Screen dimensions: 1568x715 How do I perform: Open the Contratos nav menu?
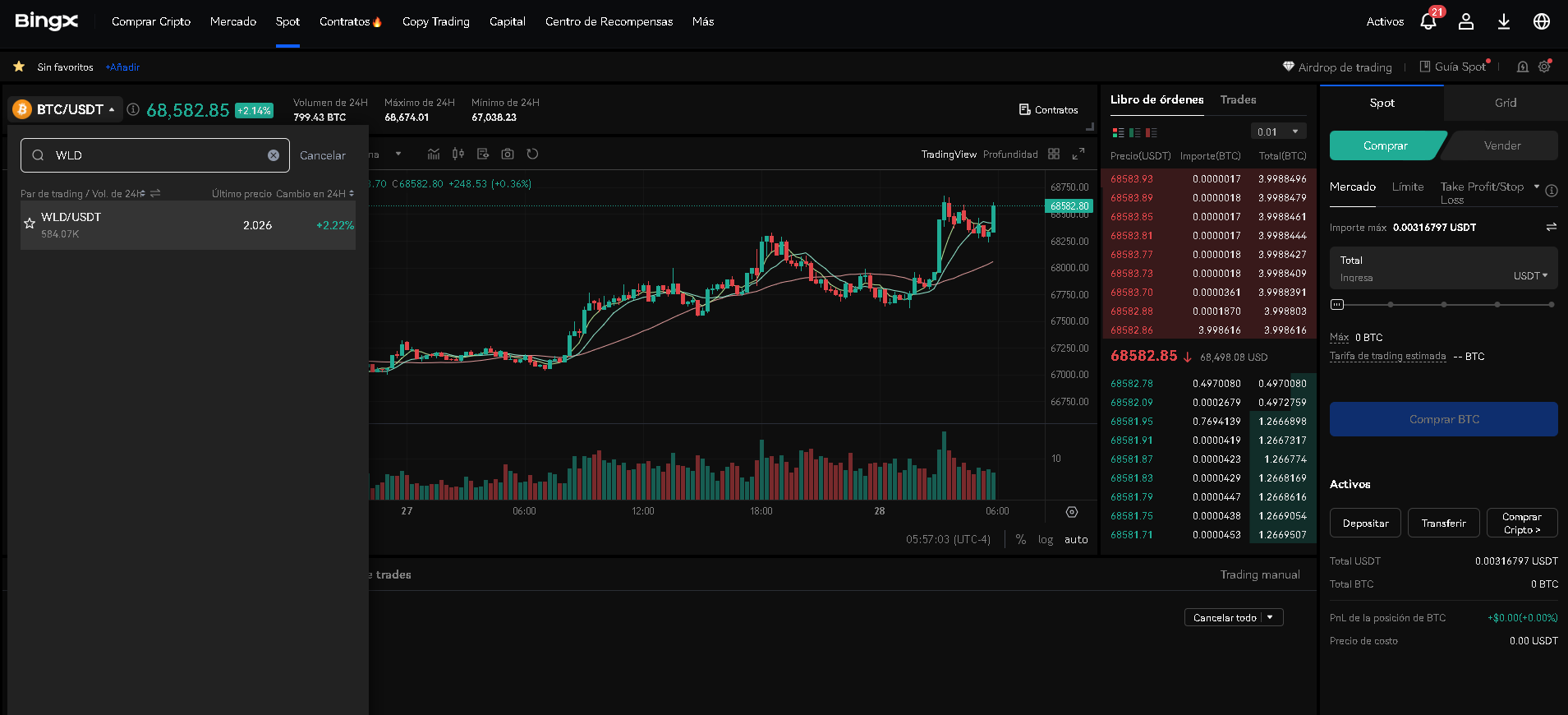coord(351,21)
